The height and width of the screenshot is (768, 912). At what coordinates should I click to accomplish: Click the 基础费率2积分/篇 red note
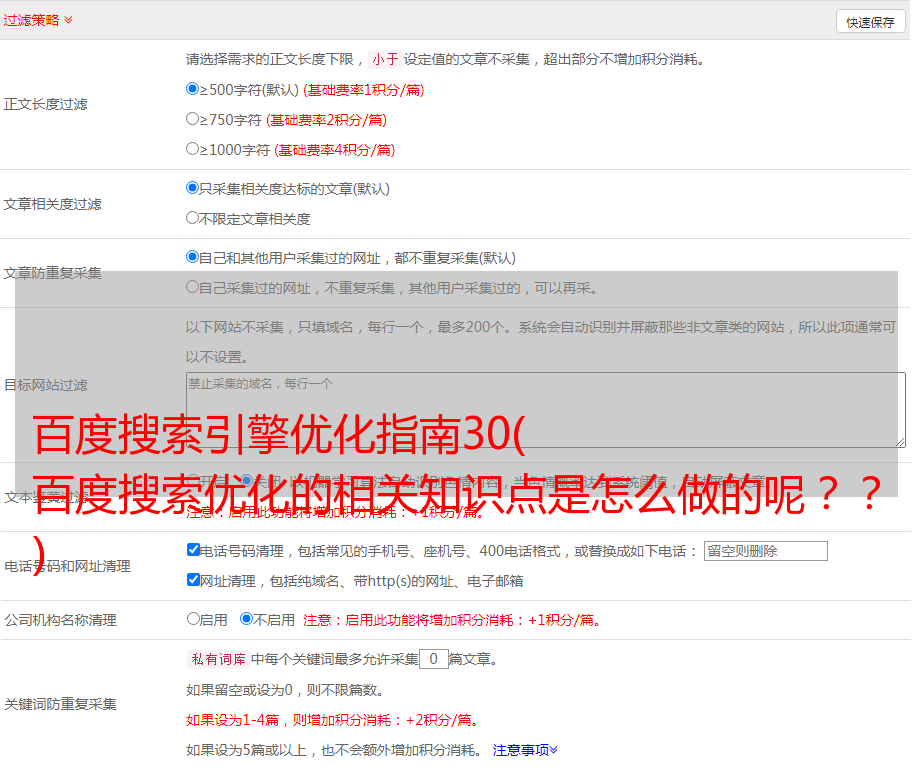[326, 120]
